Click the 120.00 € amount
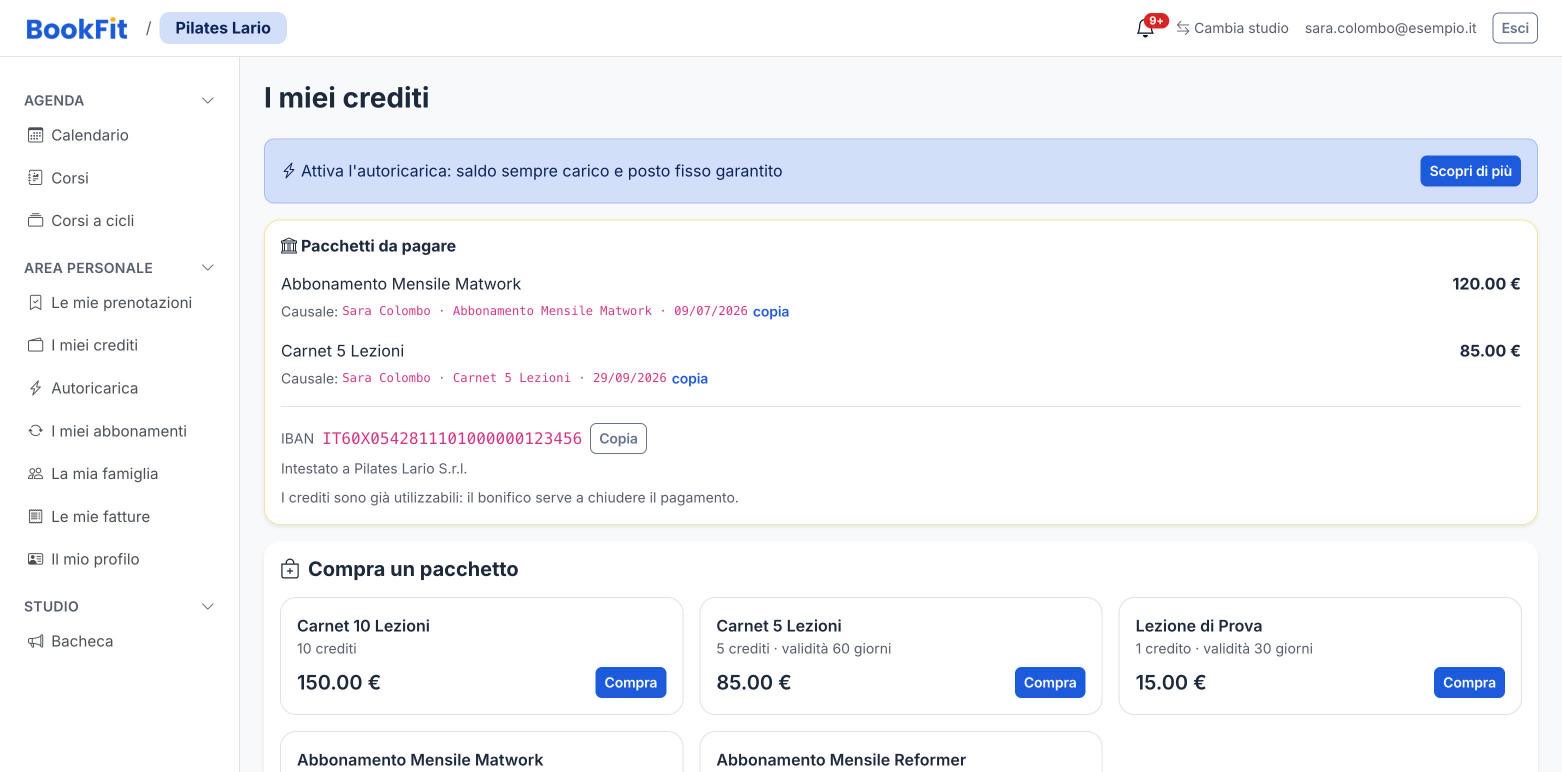This screenshot has width=1562, height=772. [1486, 284]
